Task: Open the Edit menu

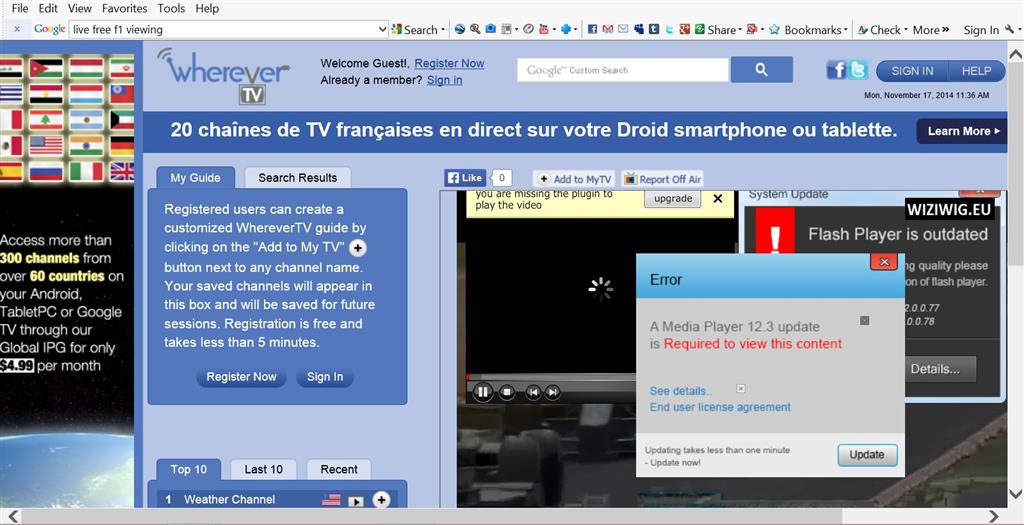Action: point(48,8)
